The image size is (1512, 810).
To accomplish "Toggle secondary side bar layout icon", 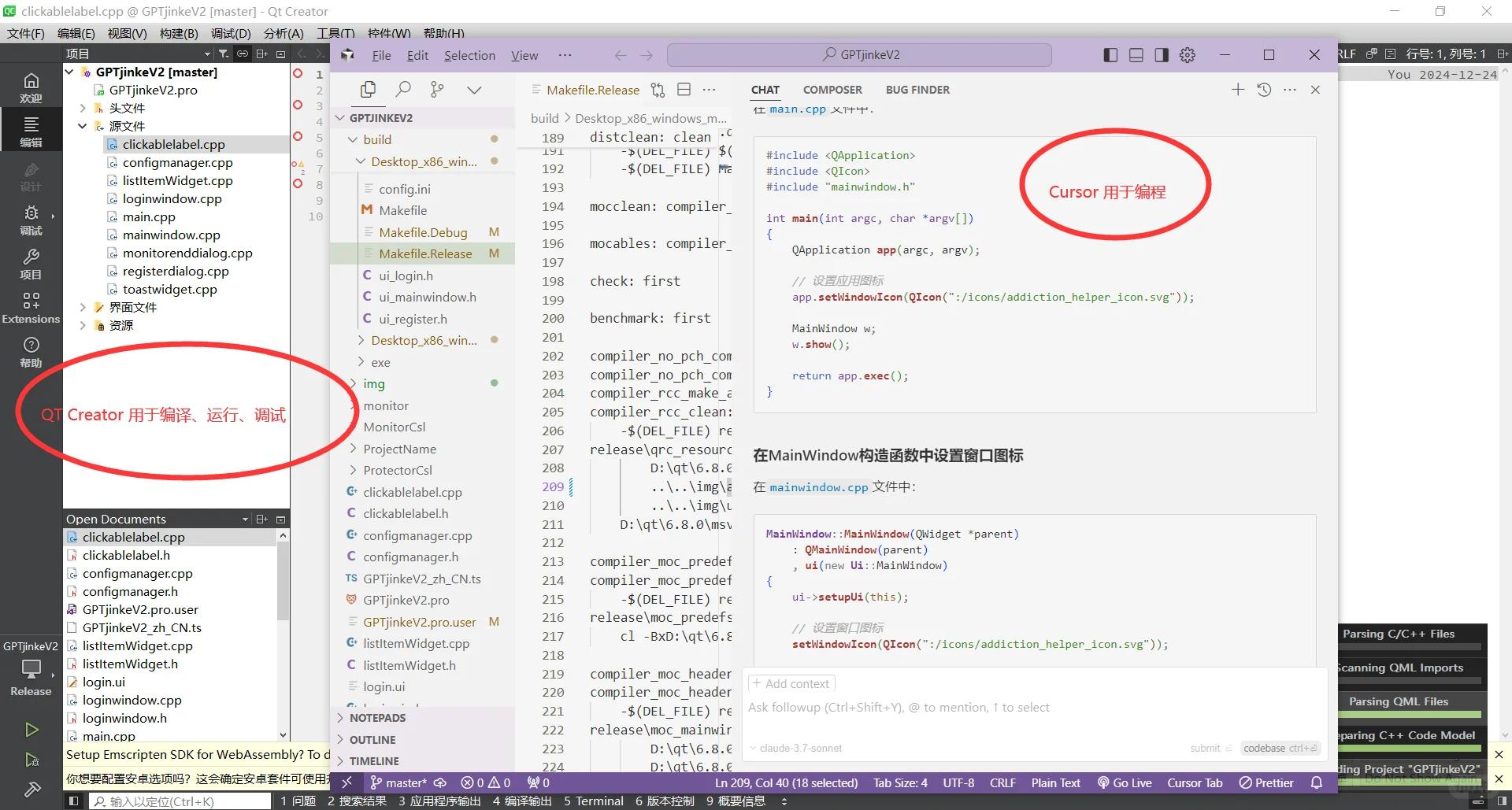I will pyautogui.click(x=1162, y=55).
